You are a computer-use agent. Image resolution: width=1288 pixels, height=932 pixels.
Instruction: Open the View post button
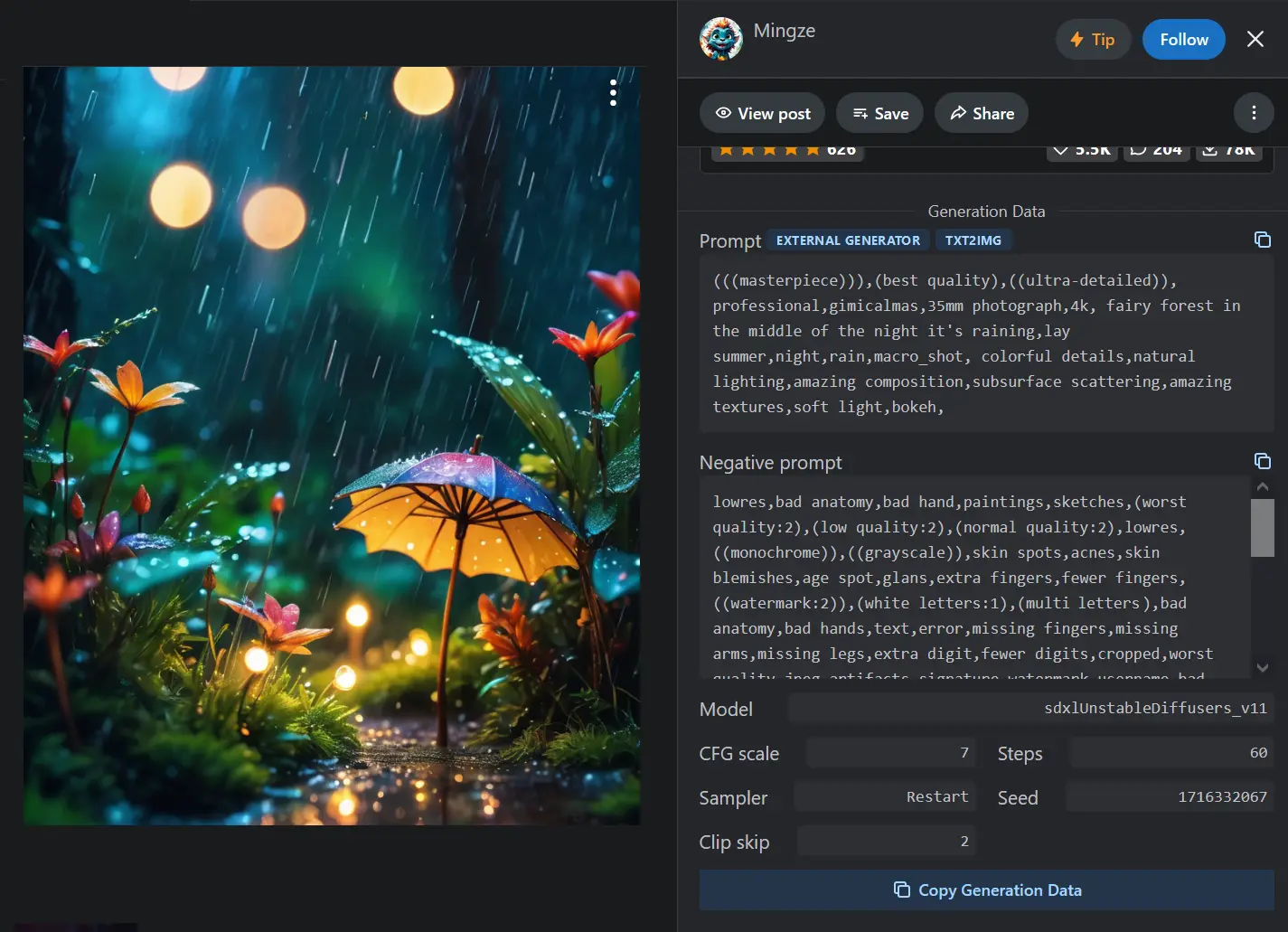(762, 113)
